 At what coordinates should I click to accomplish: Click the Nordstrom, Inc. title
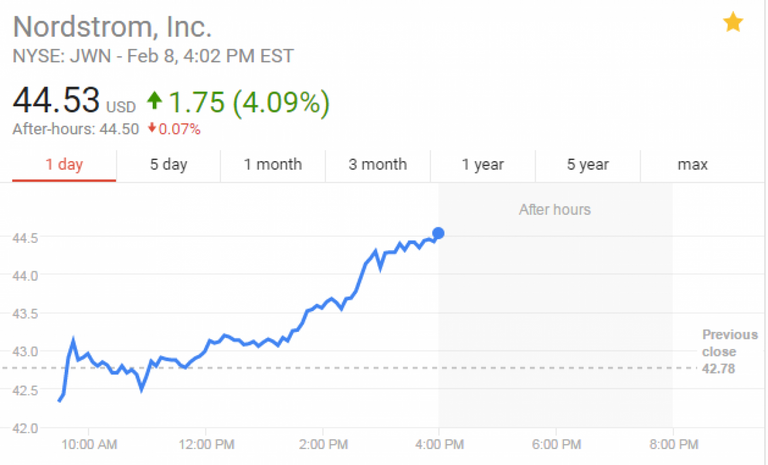pos(112,26)
